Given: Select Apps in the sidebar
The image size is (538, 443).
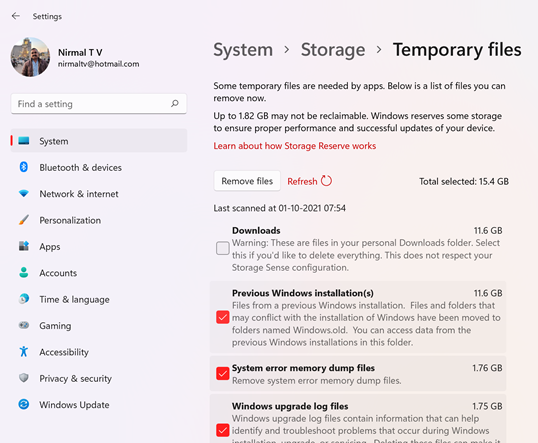Looking at the screenshot, I should [99, 246].
